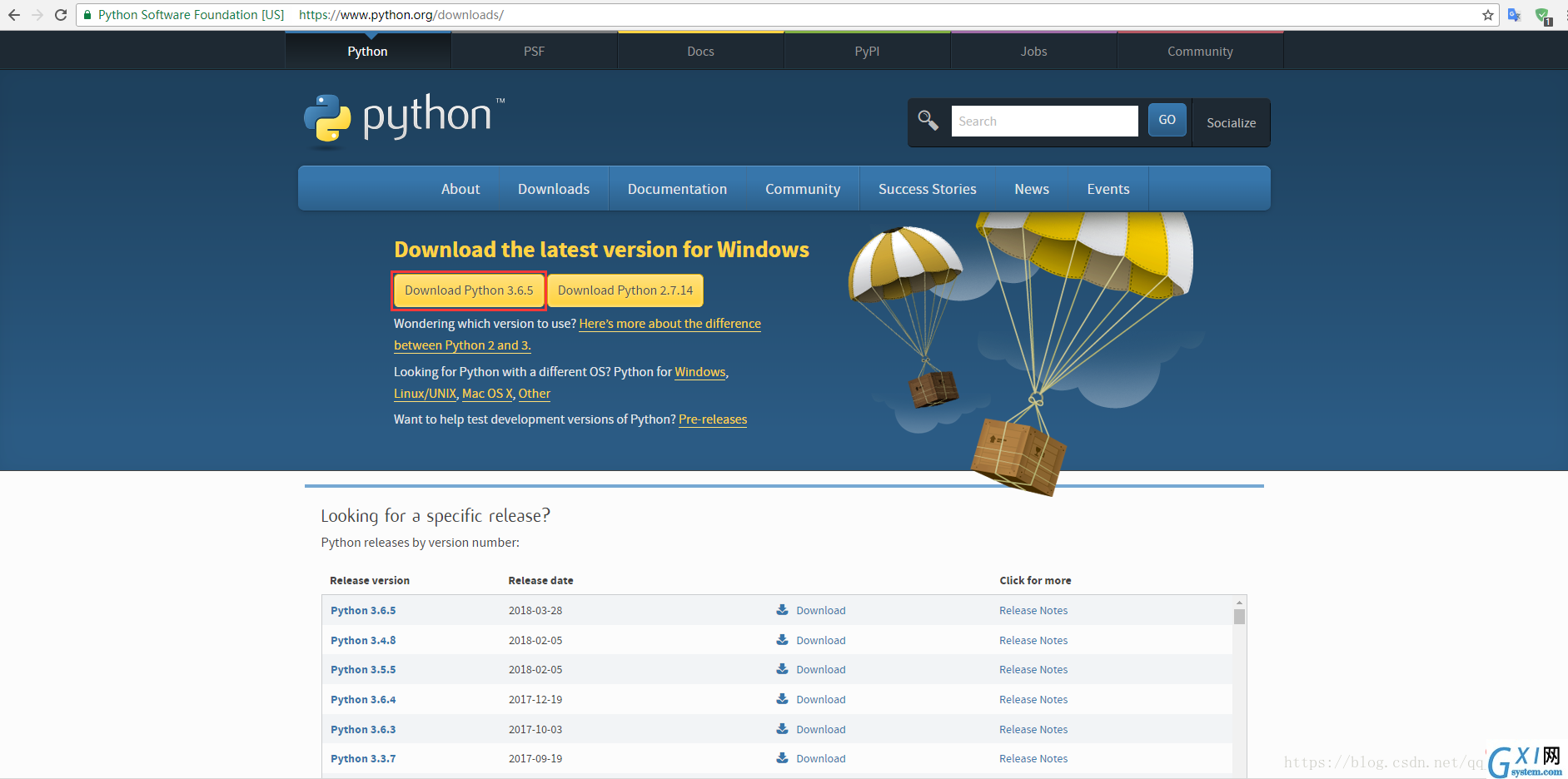Click the release list scrollbar thumb
Viewport: 1568px width, 779px height.
(1239, 617)
